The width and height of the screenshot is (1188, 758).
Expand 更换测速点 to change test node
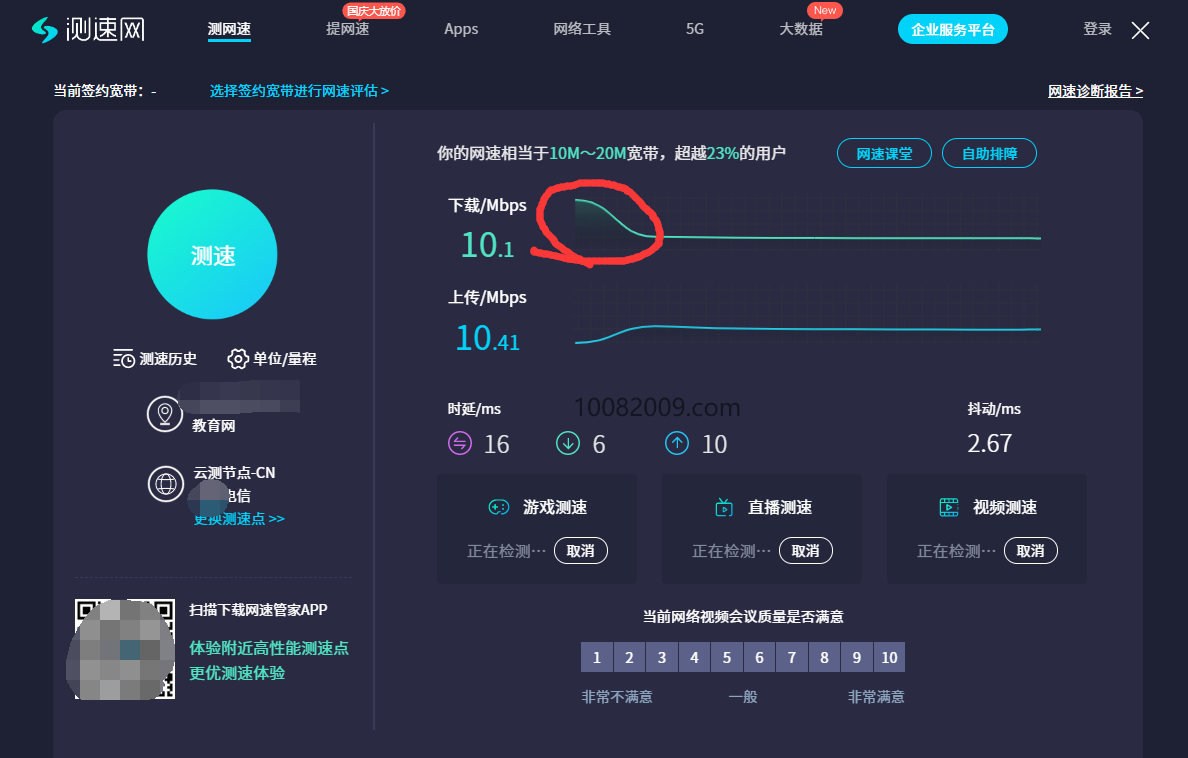(x=239, y=519)
